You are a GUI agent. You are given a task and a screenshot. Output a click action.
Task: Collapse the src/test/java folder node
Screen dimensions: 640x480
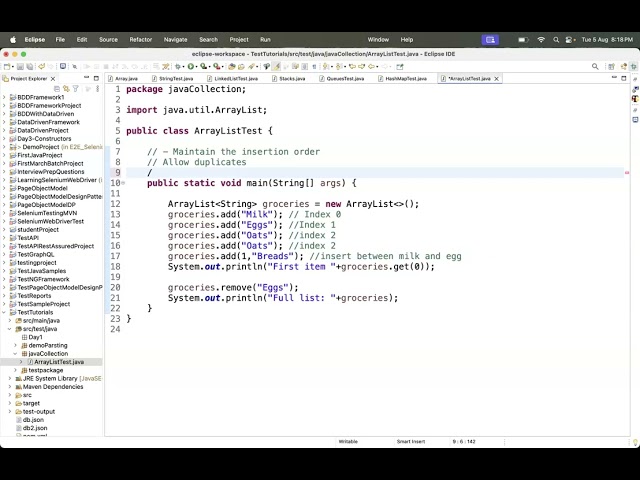(x=10, y=329)
